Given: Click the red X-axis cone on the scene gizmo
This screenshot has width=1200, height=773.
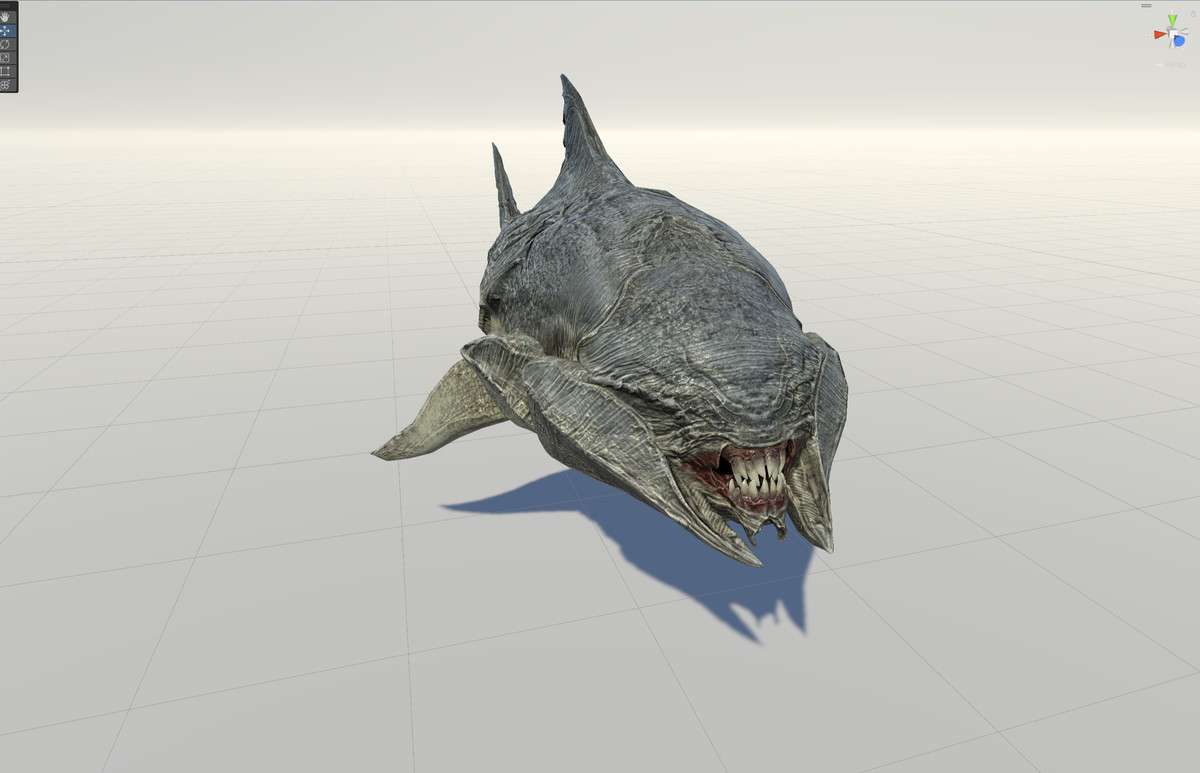Looking at the screenshot, I should tap(1160, 34).
